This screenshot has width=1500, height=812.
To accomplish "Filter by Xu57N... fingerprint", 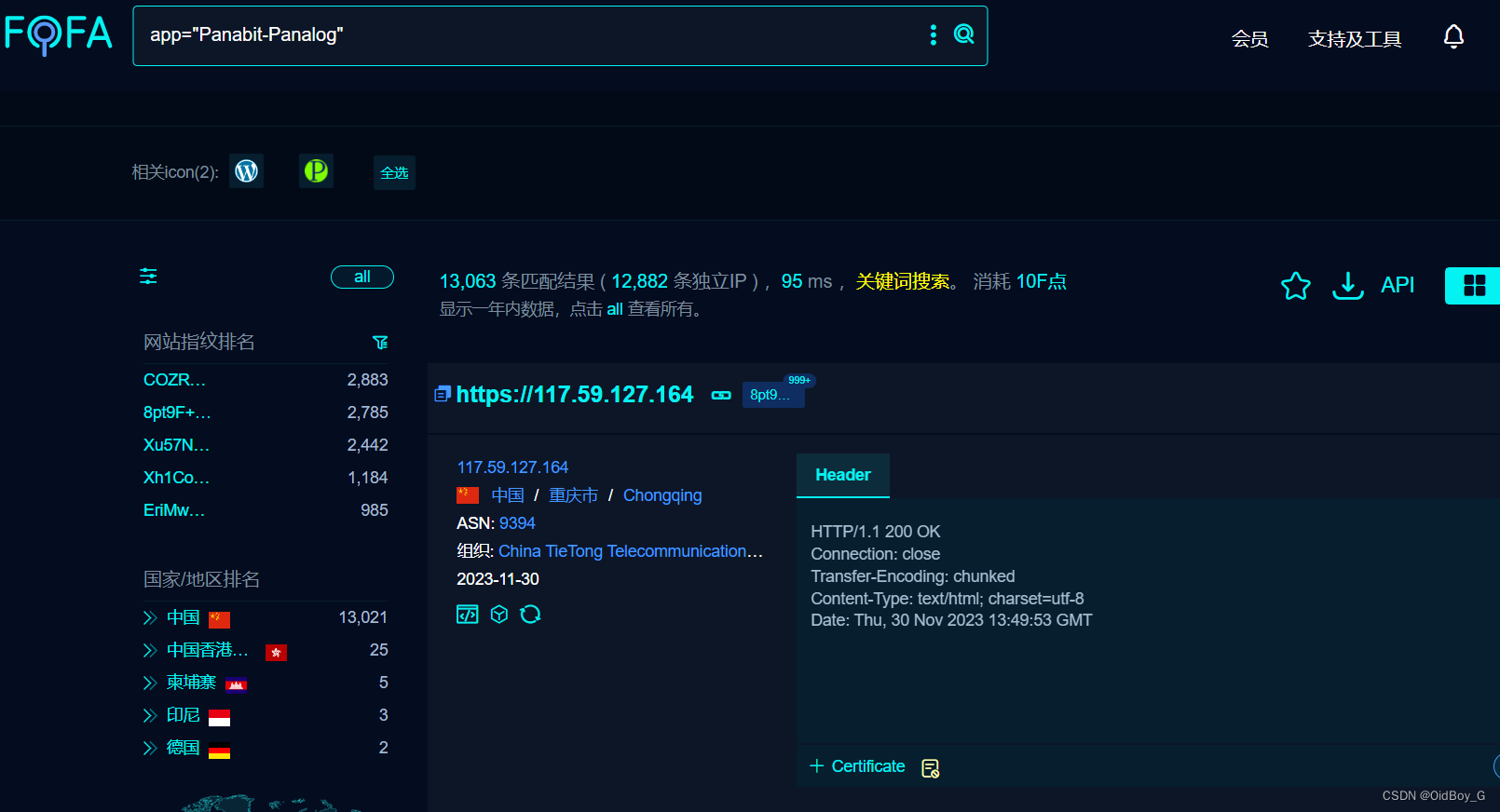I will [176, 445].
